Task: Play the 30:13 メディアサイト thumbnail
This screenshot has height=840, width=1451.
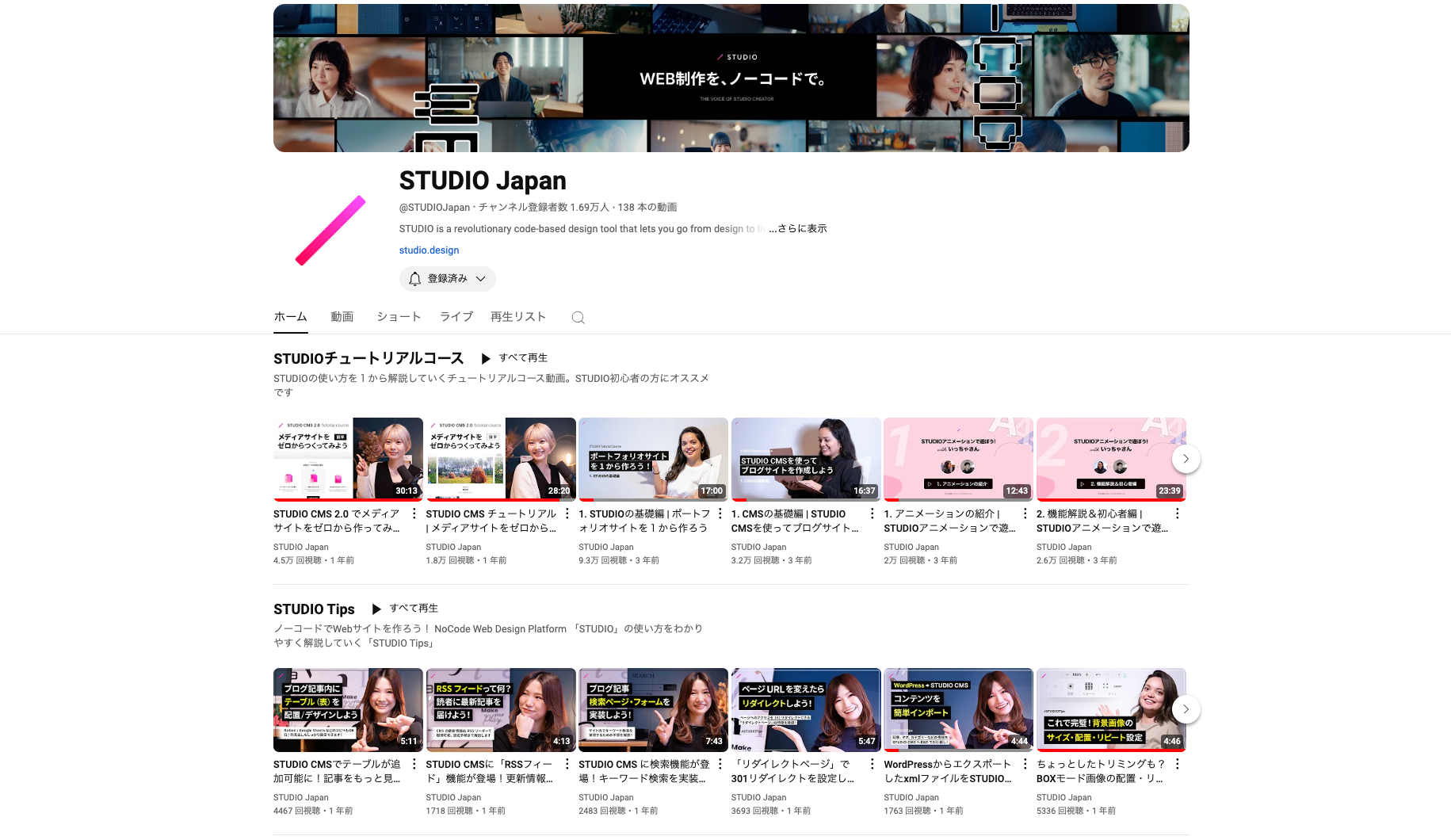Action: (348, 460)
